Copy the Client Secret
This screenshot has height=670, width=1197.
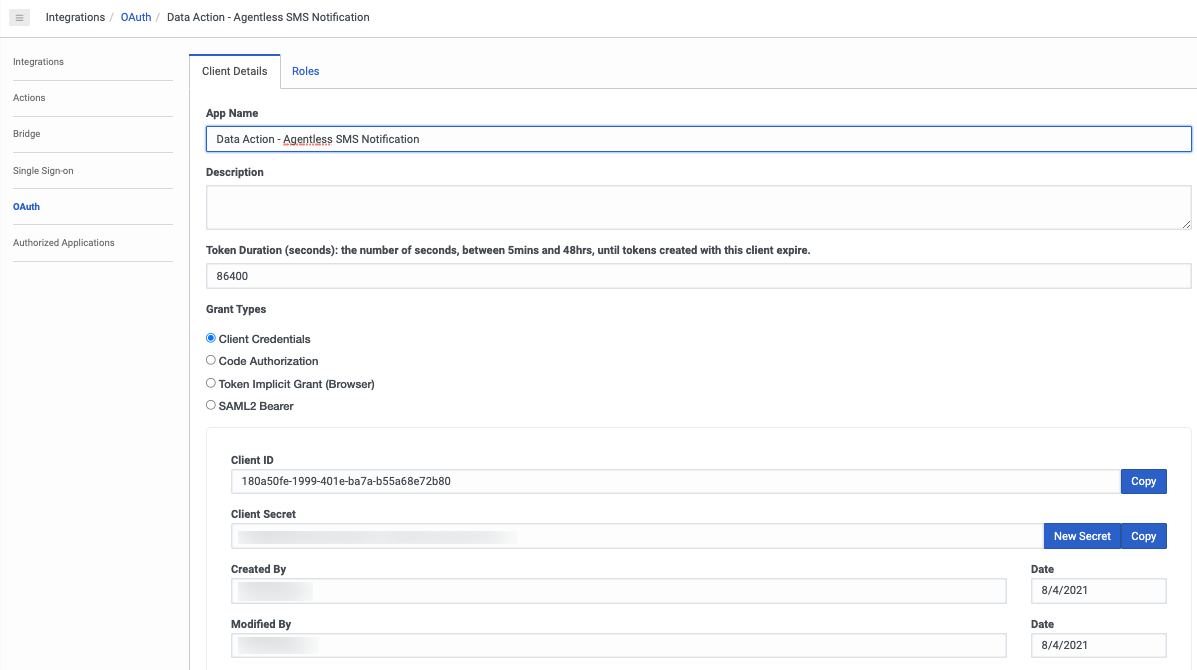coord(1143,535)
